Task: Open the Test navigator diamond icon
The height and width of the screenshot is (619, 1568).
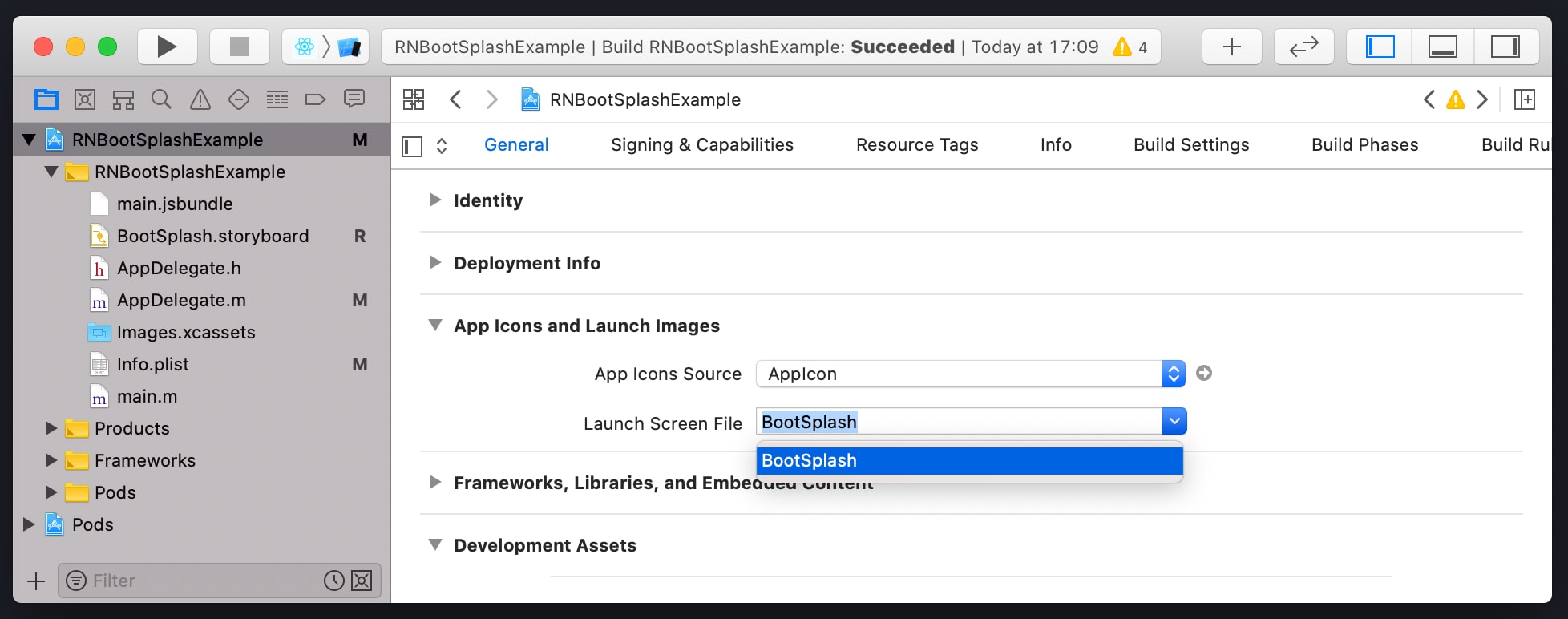Action: (x=239, y=99)
